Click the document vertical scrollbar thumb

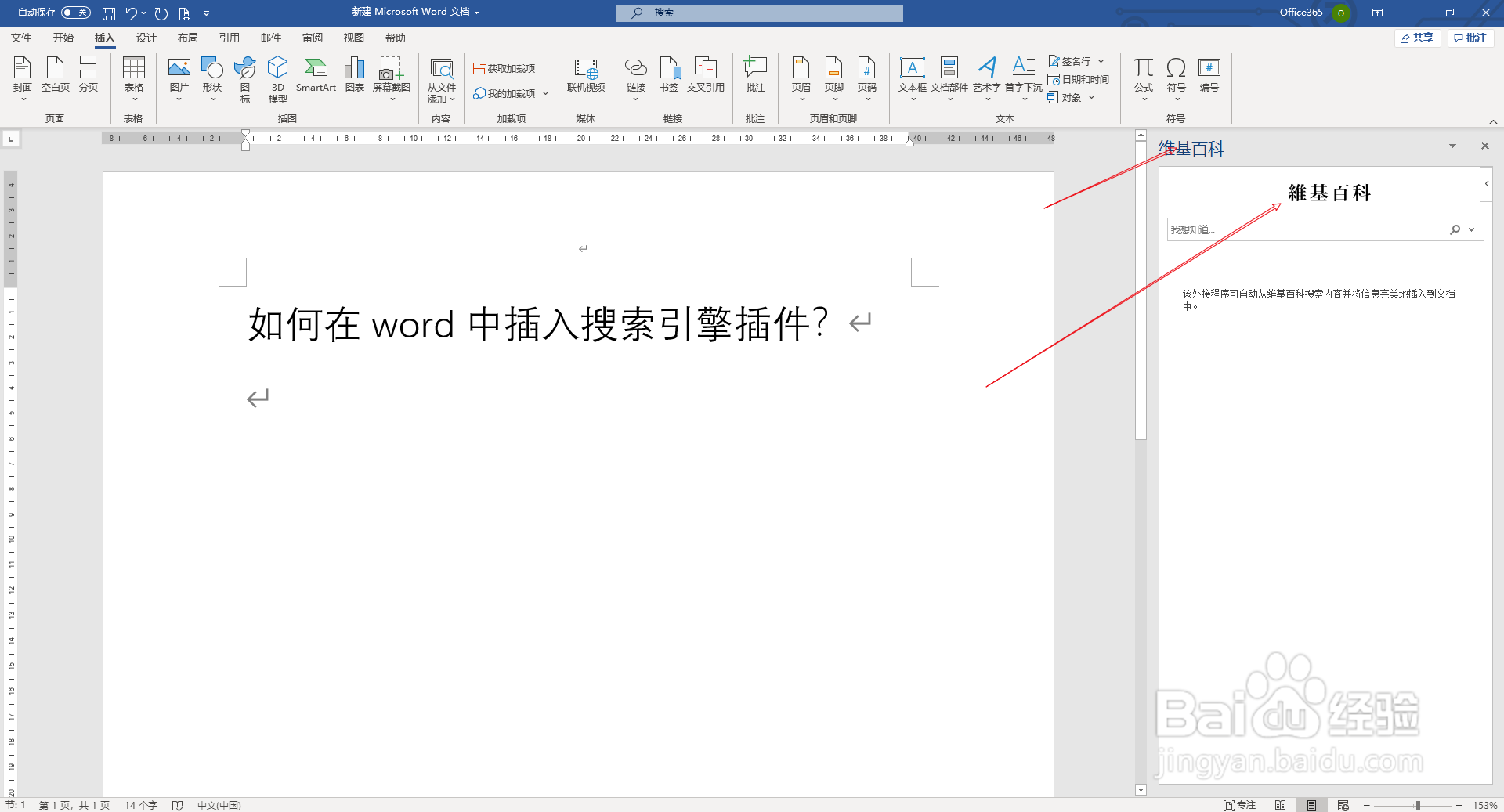1141,290
